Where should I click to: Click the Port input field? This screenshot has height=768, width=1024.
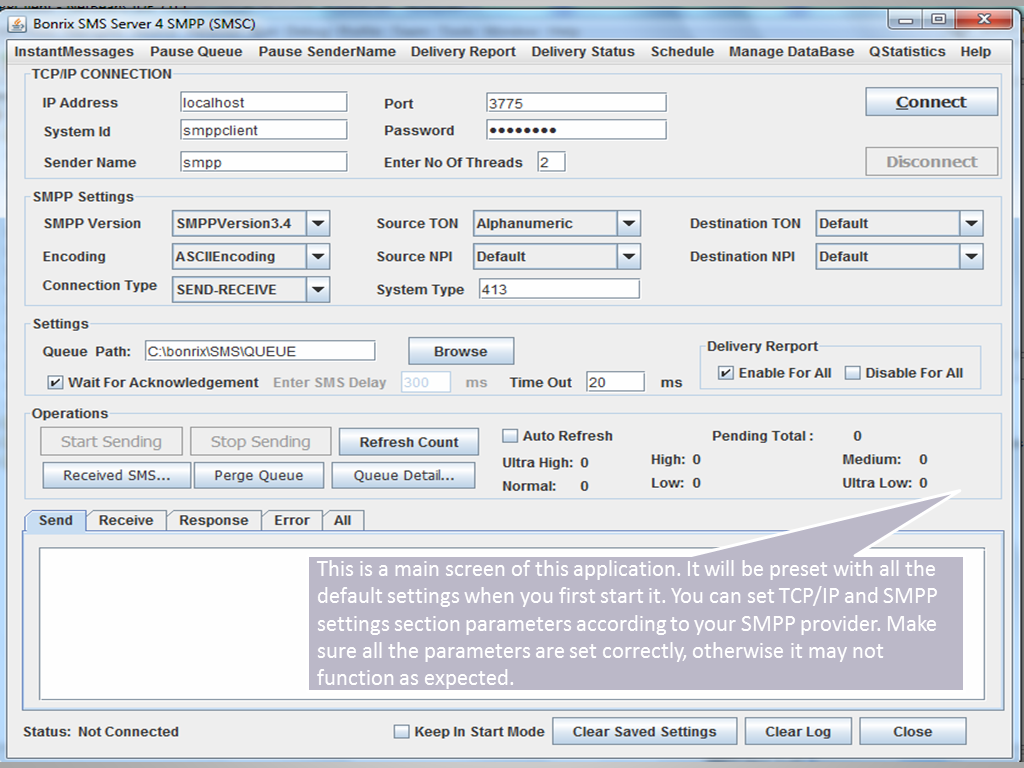click(x=576, y=103)
